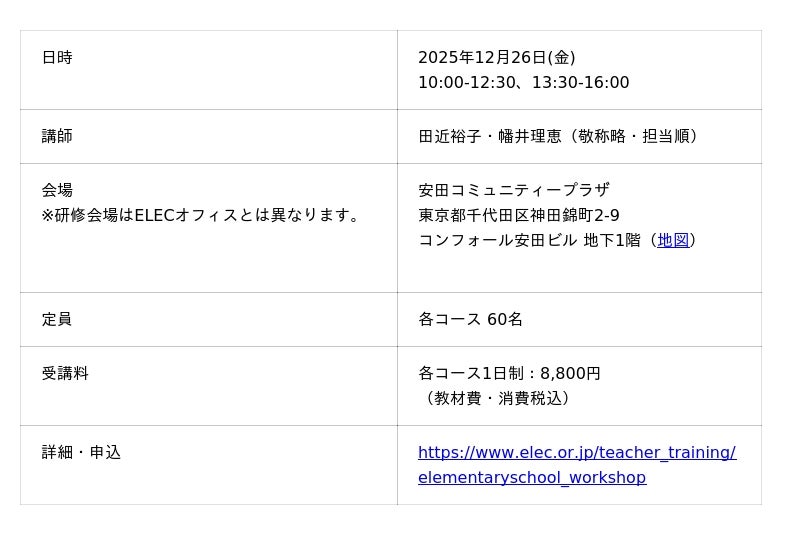
Task: Open the 地図 map link
Action: coord(673,240)
